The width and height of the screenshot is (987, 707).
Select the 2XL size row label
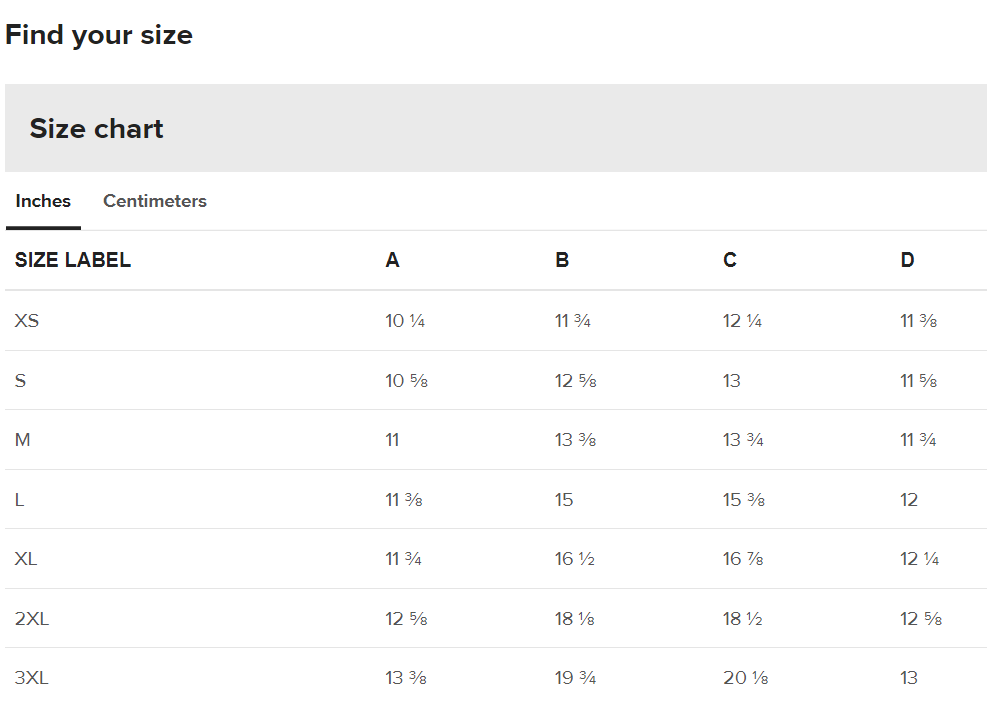[32, 618]
